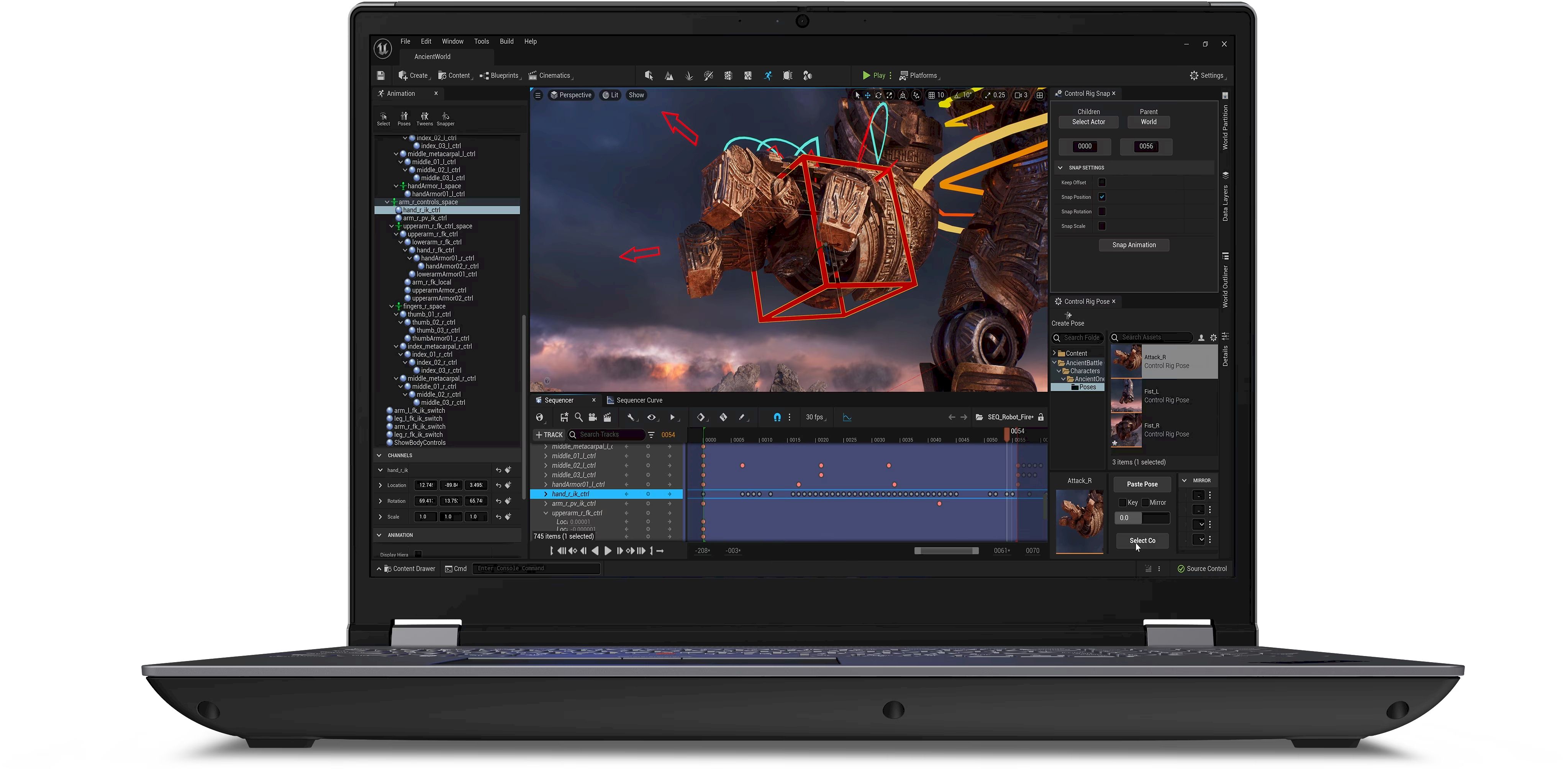Image resolution: width=1568 pixels, height=769 pixels.
Task: Select the Fist_L pose thumbnail
Action: (1126, 396)
